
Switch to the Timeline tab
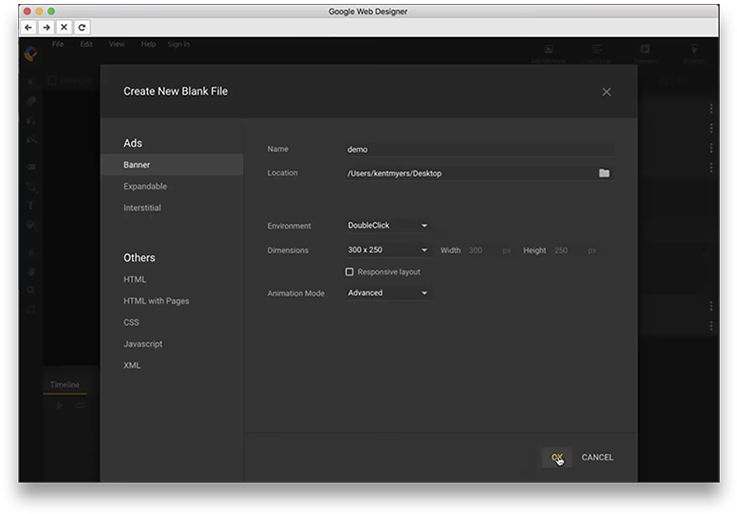(65, 385)
